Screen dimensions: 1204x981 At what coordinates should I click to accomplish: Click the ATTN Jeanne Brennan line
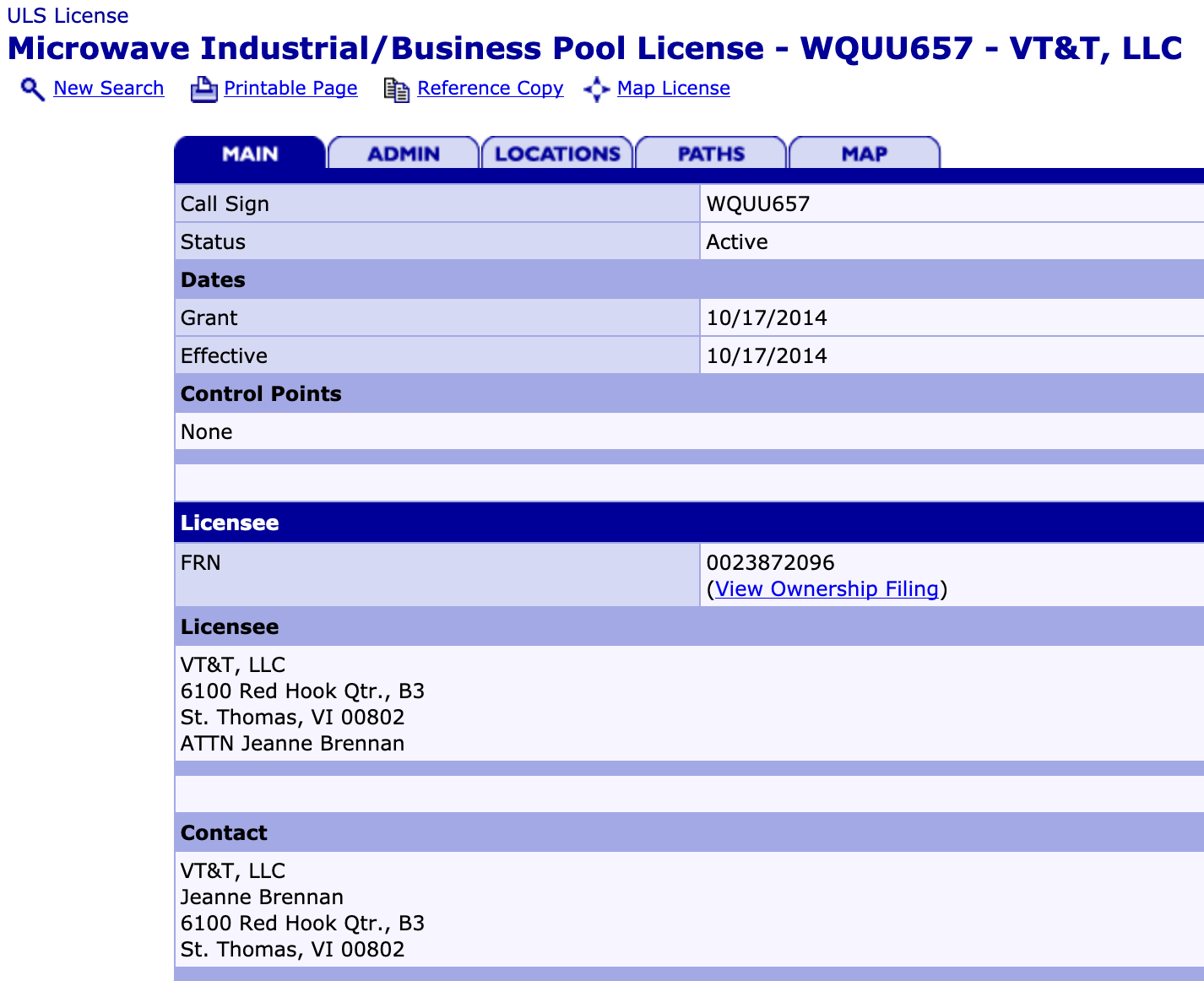click(x=292, y=744)
